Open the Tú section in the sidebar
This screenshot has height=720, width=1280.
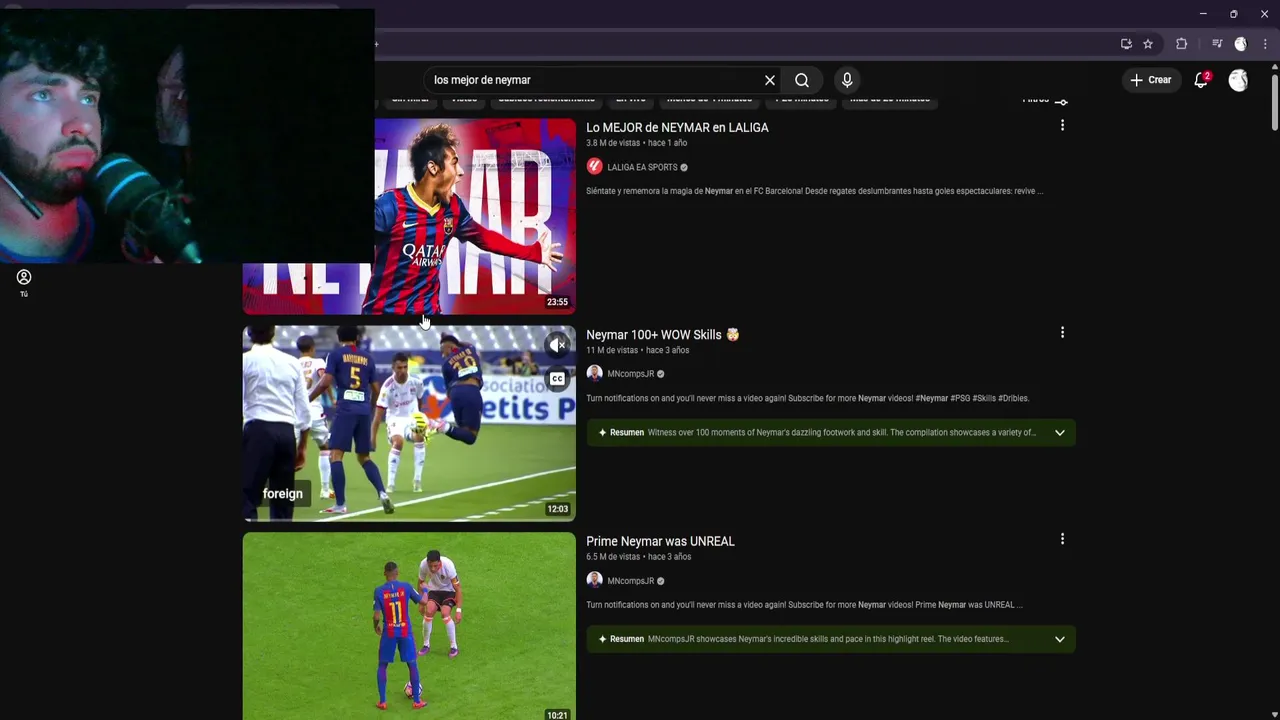point(24,283)
